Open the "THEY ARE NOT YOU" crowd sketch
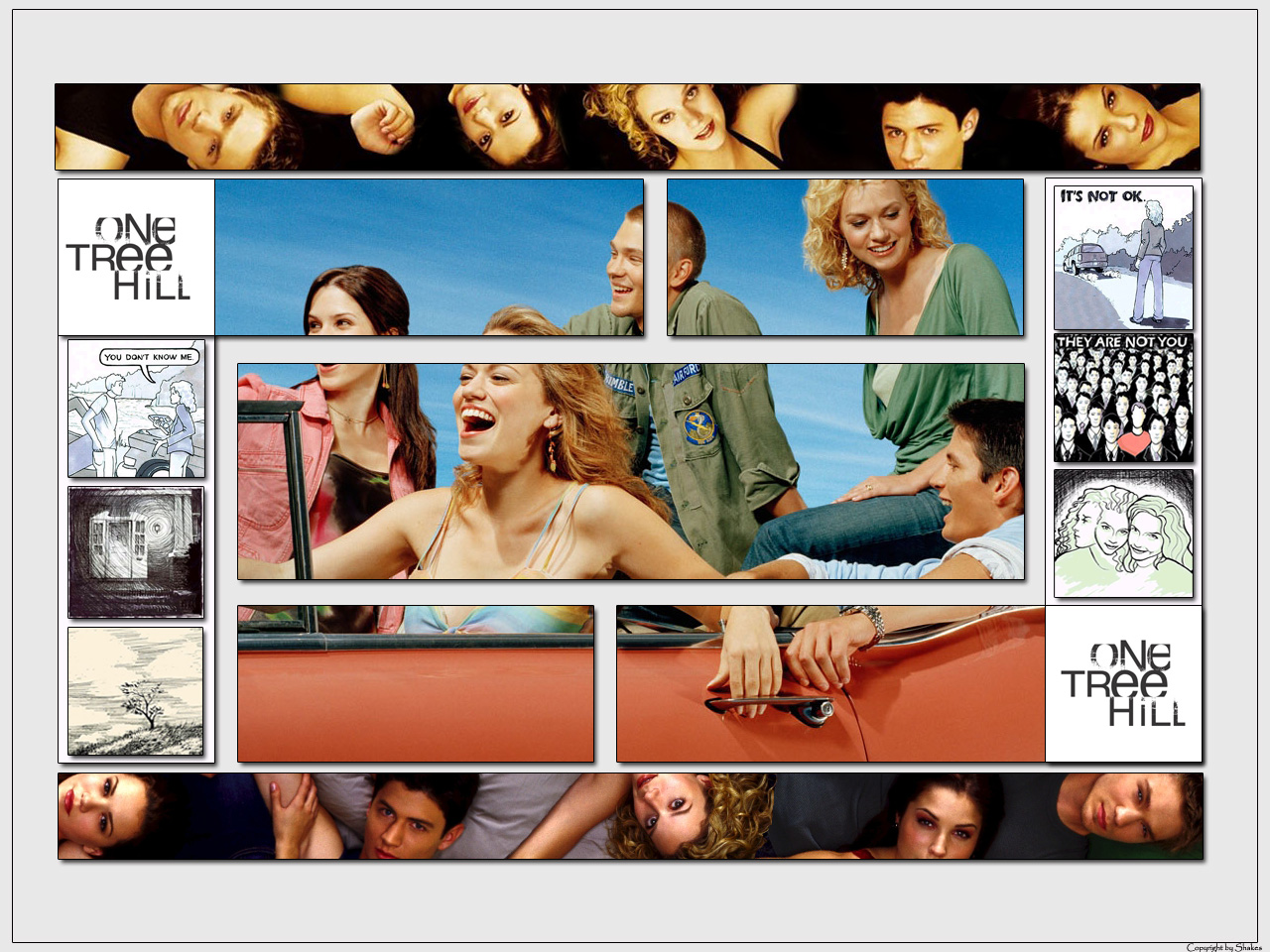Image resolution: width=1270 pixels, height=952 pixels. 1123,398
